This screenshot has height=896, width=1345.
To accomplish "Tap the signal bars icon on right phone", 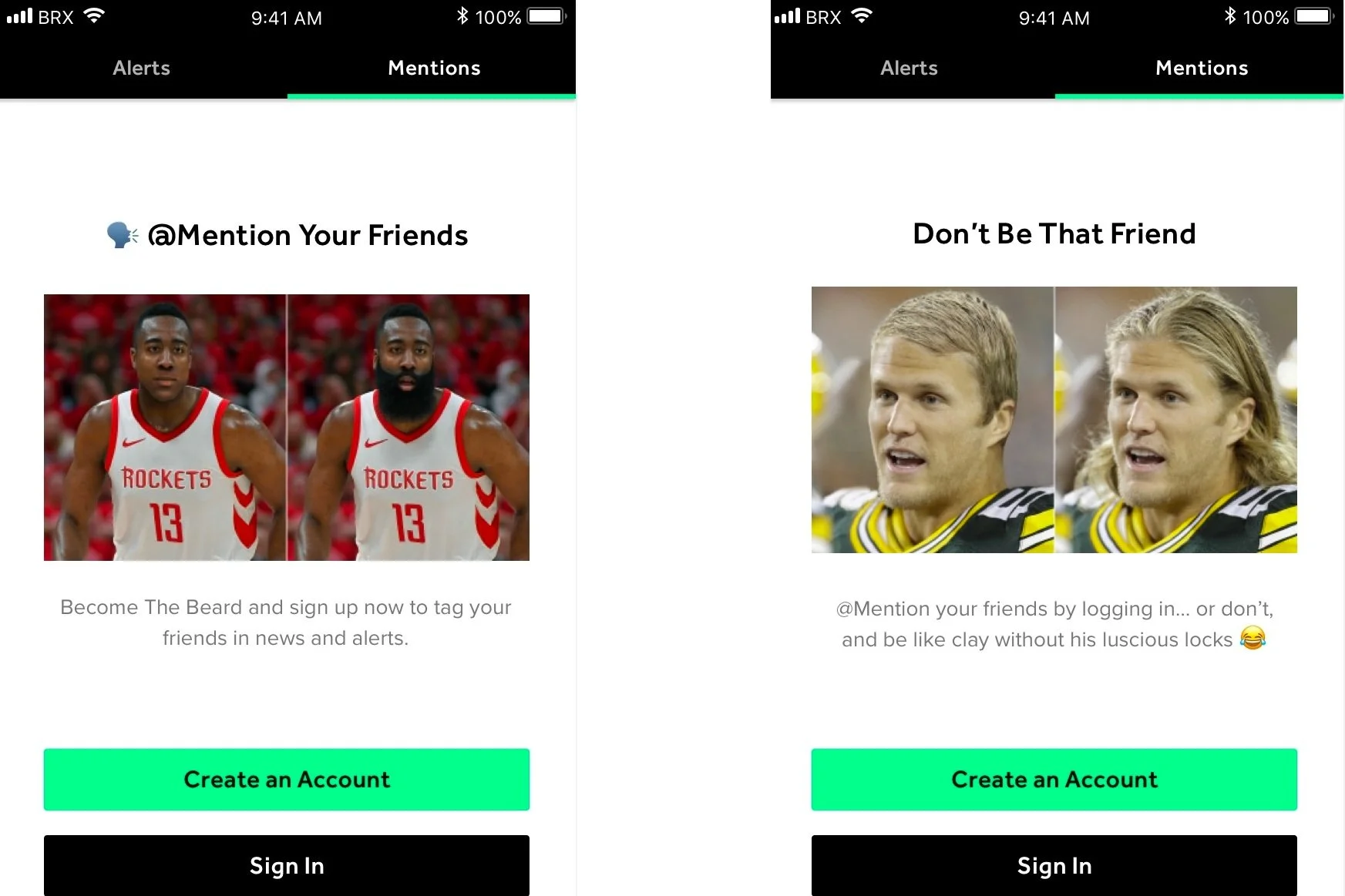I will click(x=787, y=15).
